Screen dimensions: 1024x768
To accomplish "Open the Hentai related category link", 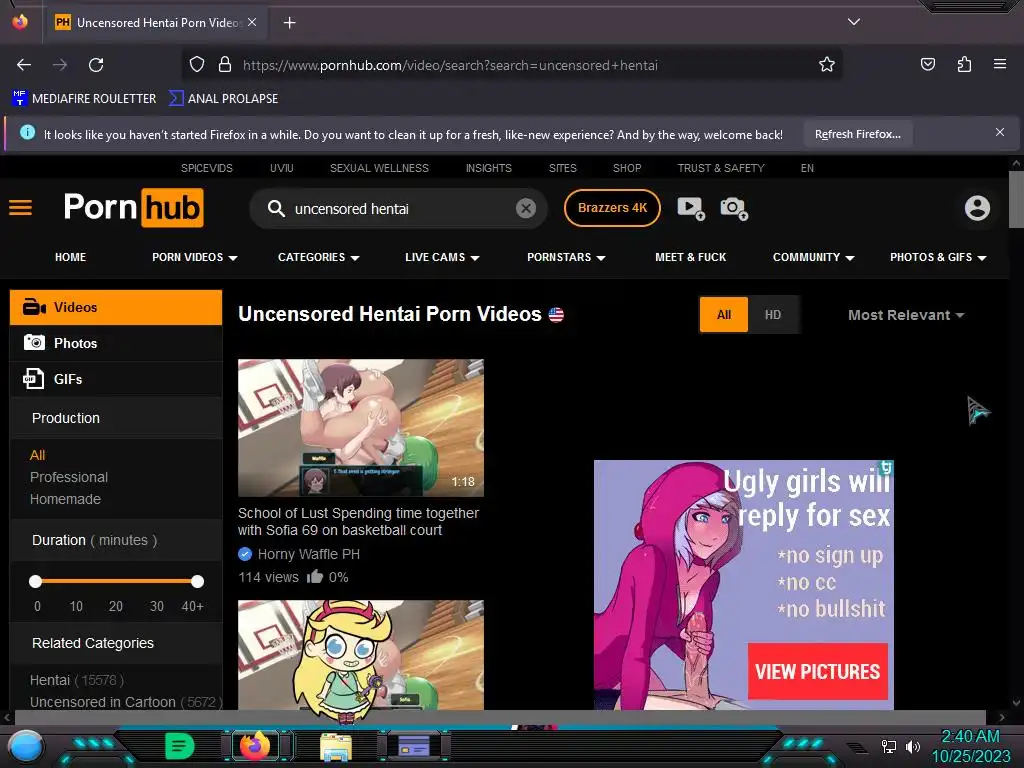I will click(x=50, y=680).
